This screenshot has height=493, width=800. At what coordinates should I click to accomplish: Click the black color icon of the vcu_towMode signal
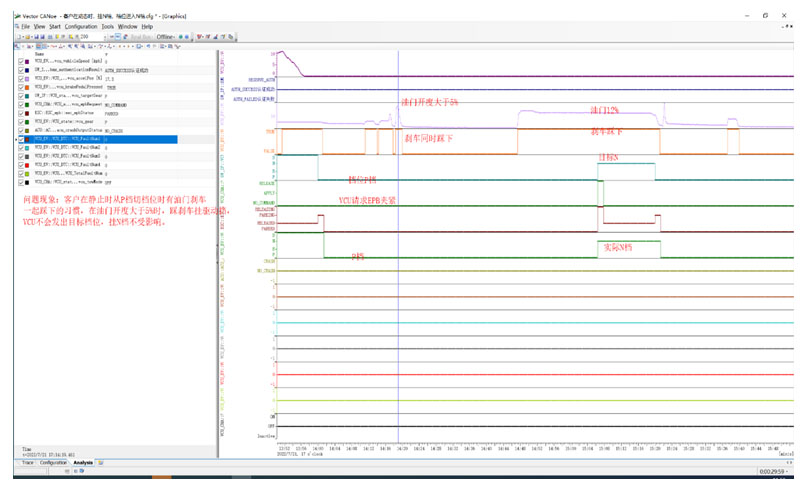point(28,182)
